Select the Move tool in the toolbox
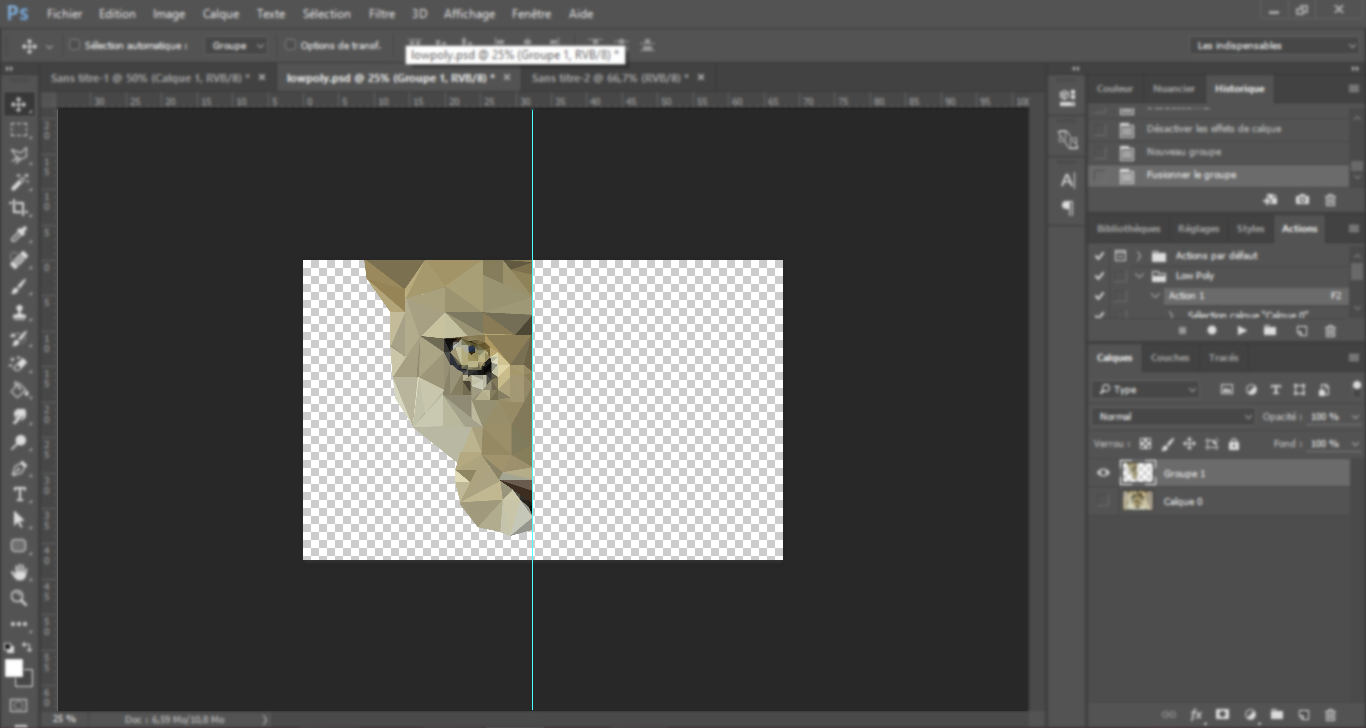Image resolution: width=1366 pixels, height=728 pixels. point(19,104)
